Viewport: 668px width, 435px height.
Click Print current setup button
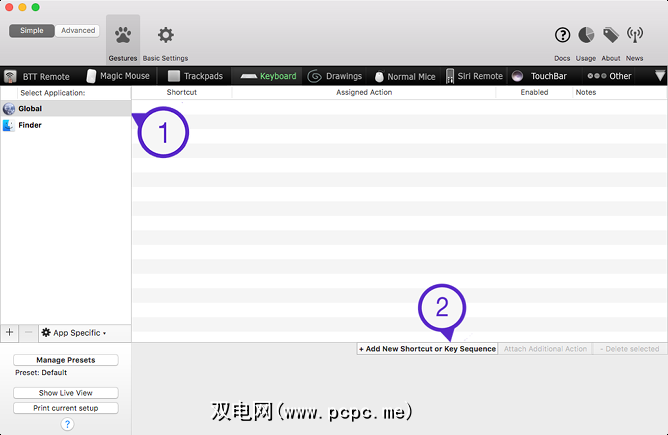66,408
